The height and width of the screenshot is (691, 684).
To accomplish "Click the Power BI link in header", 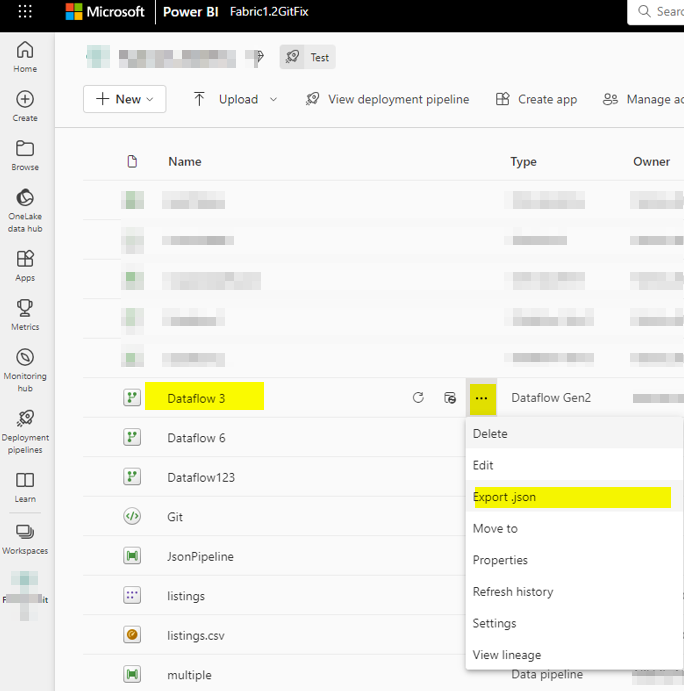I will (190, 11).
